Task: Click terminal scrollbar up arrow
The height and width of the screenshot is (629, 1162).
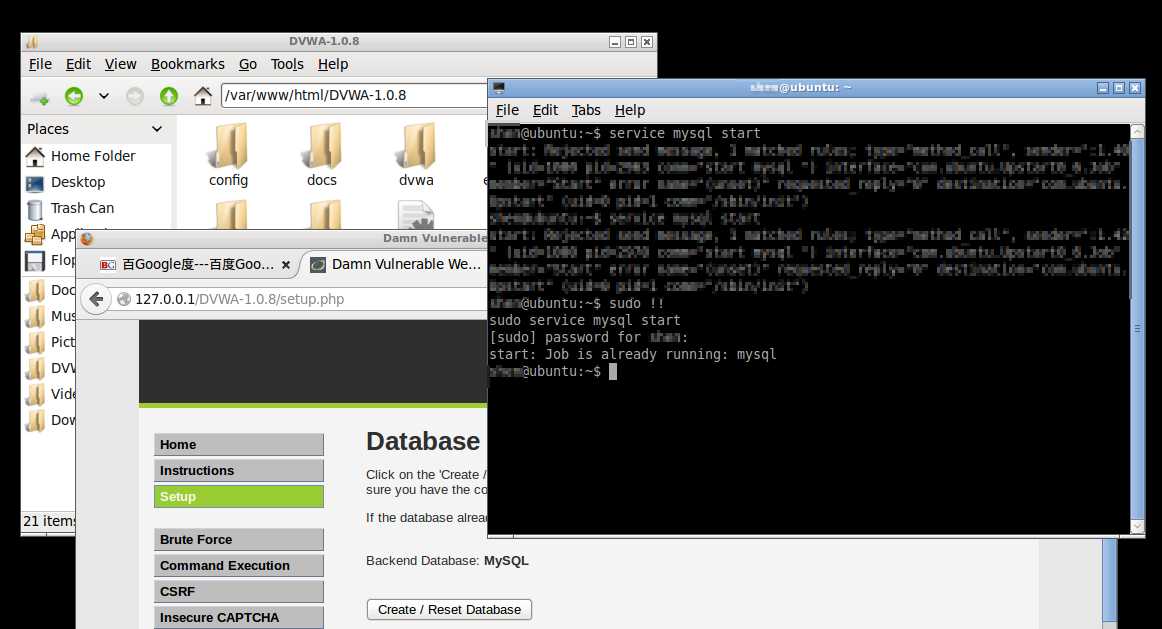Action: click(x=1137, y=132)
